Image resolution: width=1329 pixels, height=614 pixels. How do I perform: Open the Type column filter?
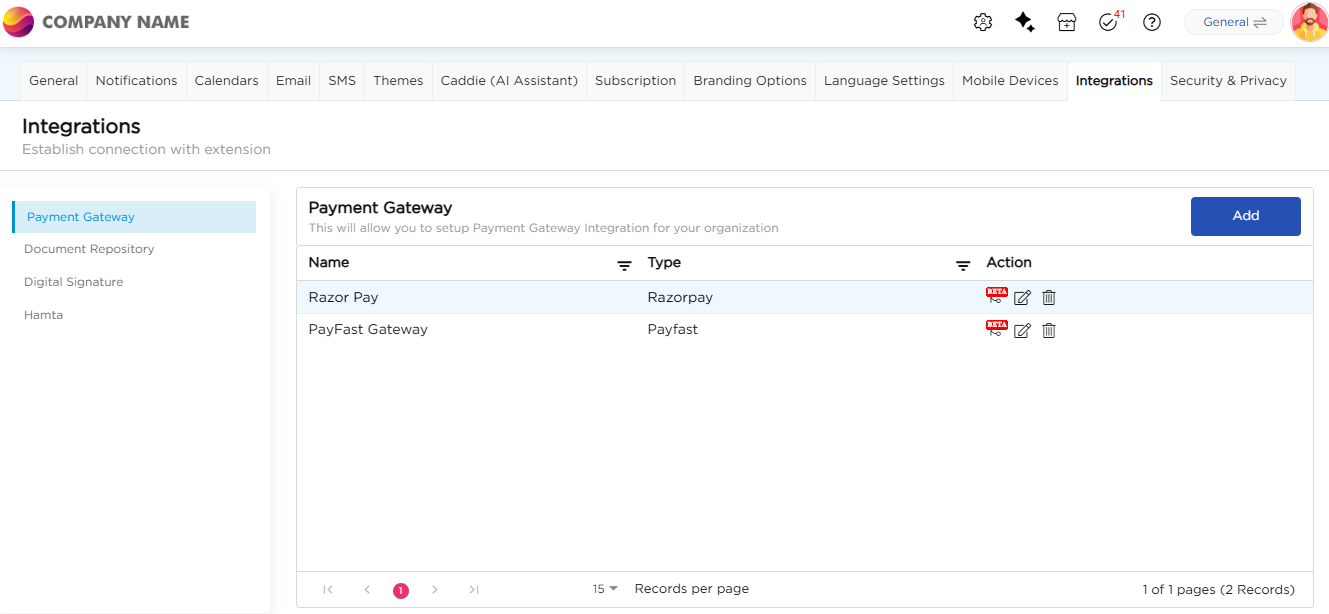pyautogui.click(x=963, y=265)
